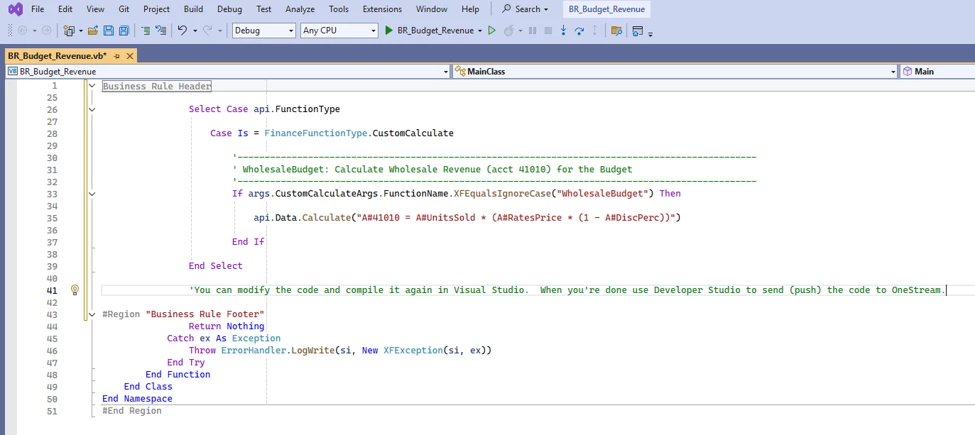Image resolution: width=975 pixels, height=435 pixels.
Task: Click the Step Over icon
Action: pyautogui.click(x=579, y=30)
